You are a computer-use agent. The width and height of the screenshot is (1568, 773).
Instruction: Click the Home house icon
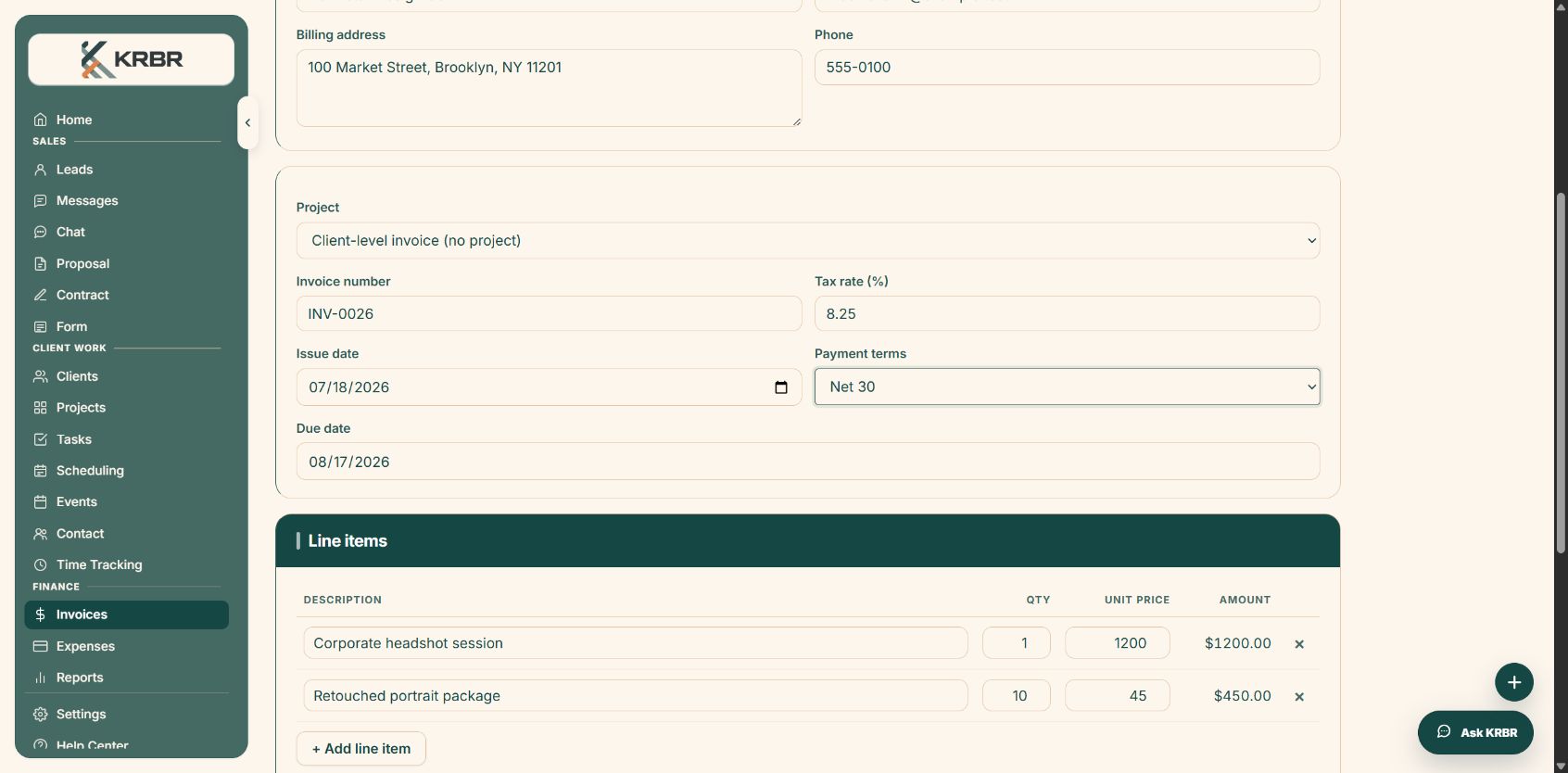(40, 120)
